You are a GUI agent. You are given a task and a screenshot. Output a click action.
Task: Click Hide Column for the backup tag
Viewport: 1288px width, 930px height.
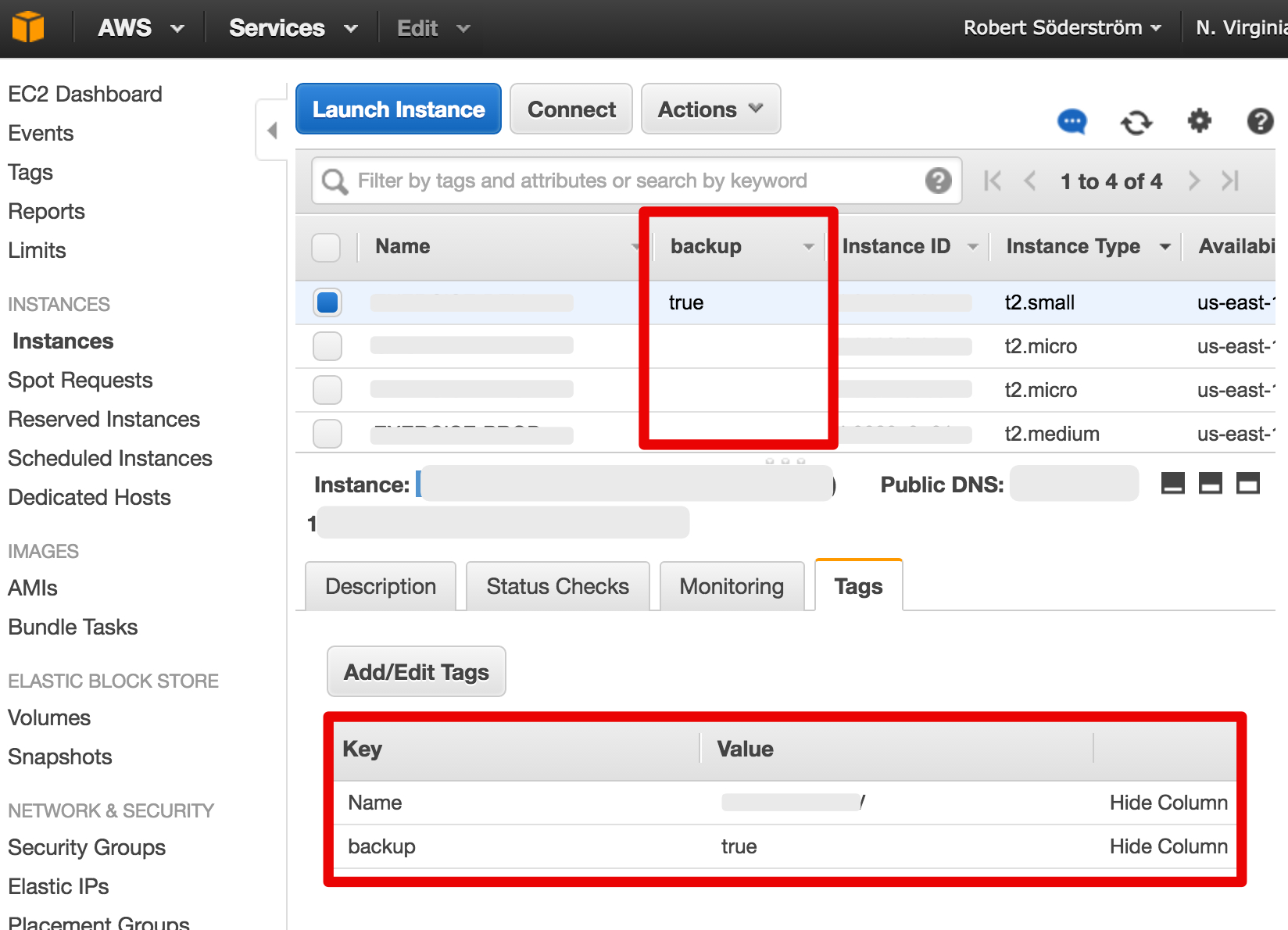pyautogui.click(x=1168, y=846)
